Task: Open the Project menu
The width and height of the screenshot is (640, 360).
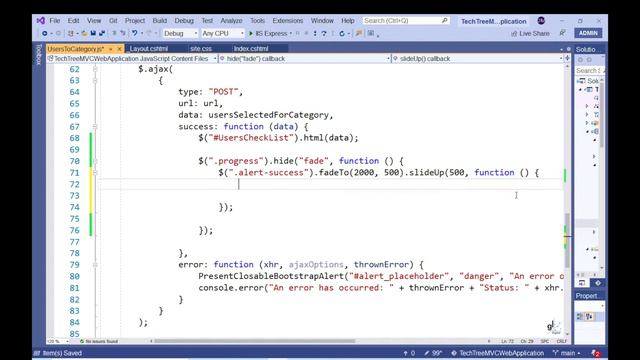Action: click(x=135, y=20)
